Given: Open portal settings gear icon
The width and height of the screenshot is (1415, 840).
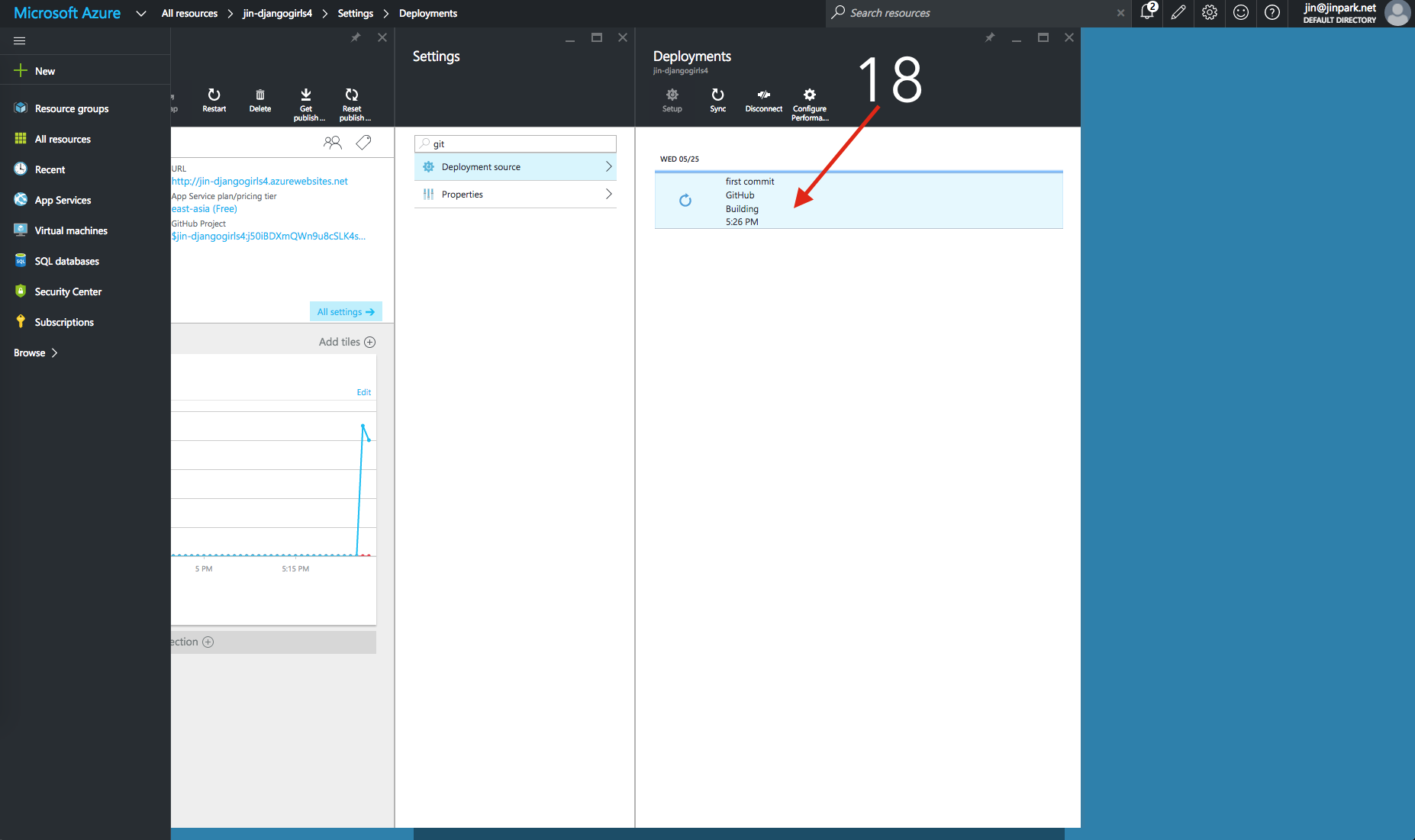Looking at the screenshot, I should (1210, 12).
